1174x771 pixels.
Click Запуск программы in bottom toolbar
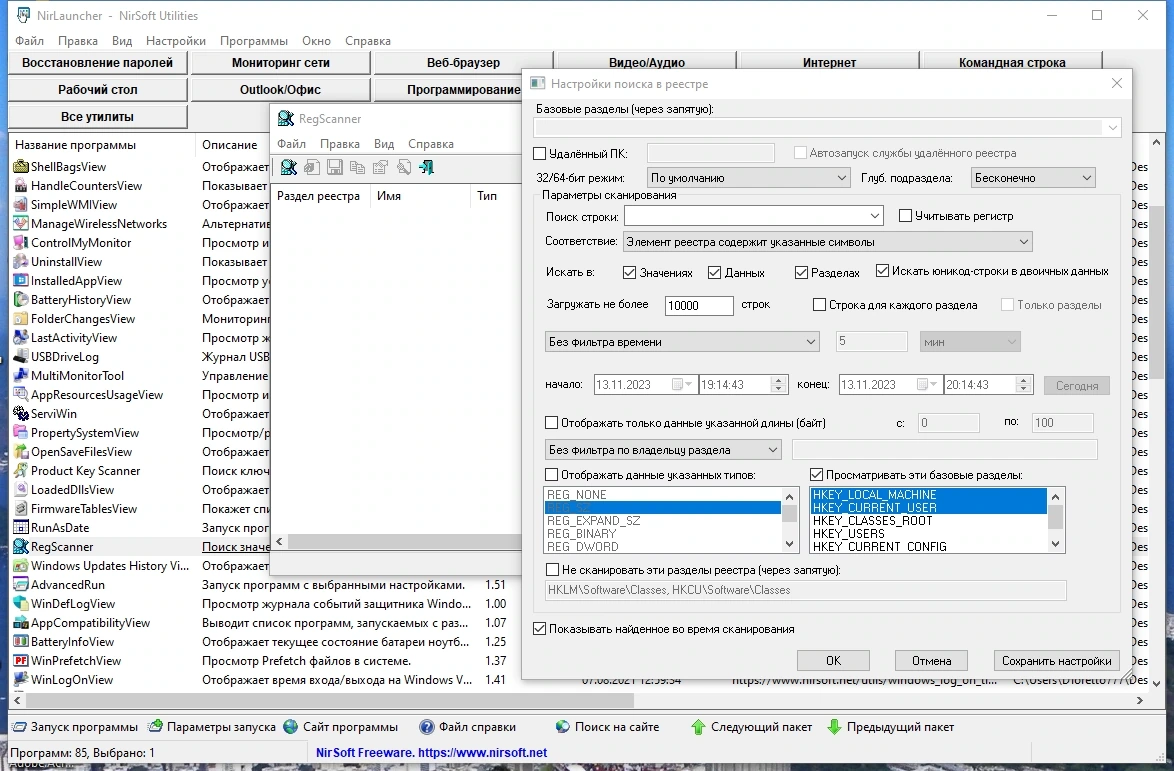tap(76, 727)
